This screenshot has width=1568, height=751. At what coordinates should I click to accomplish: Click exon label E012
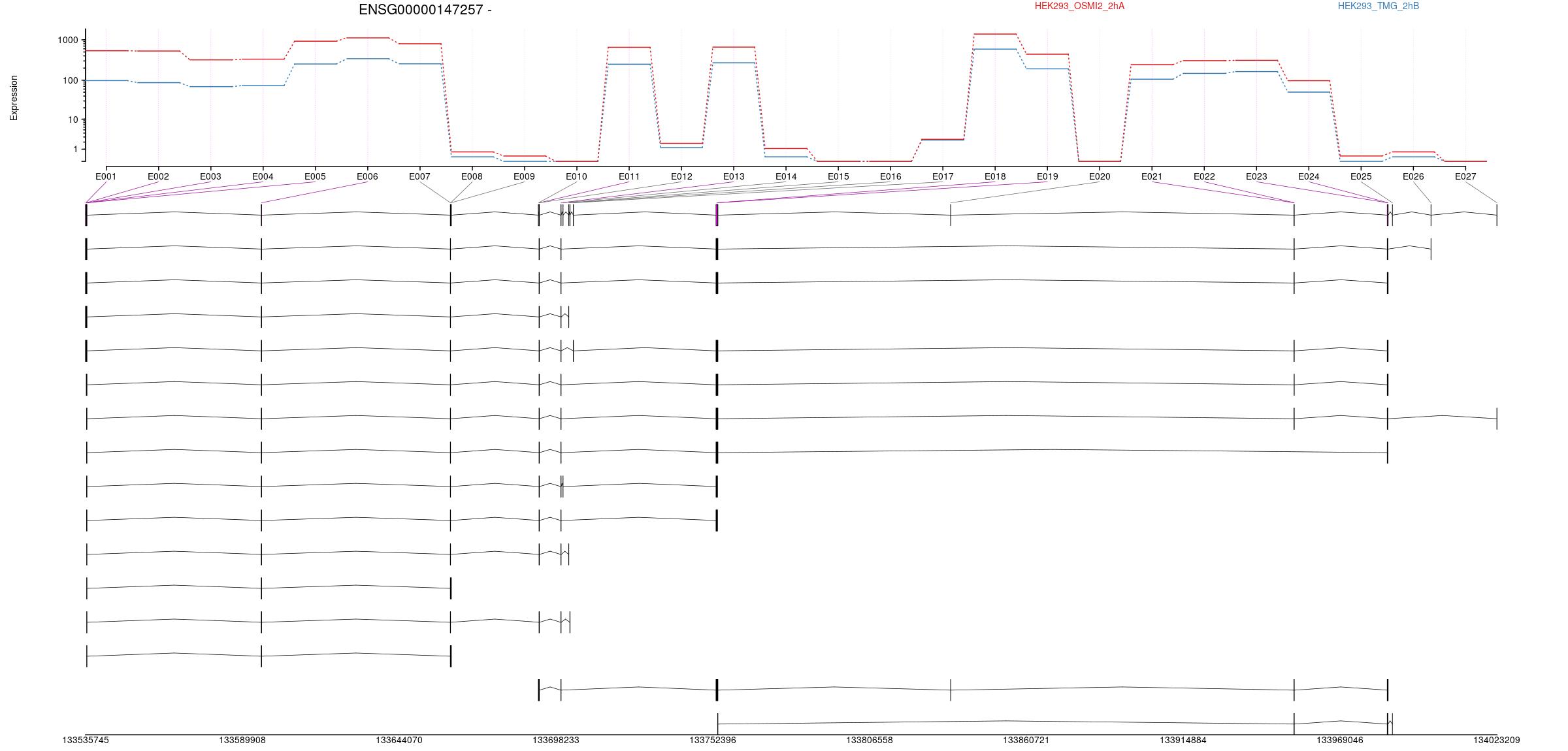(681, 176)
